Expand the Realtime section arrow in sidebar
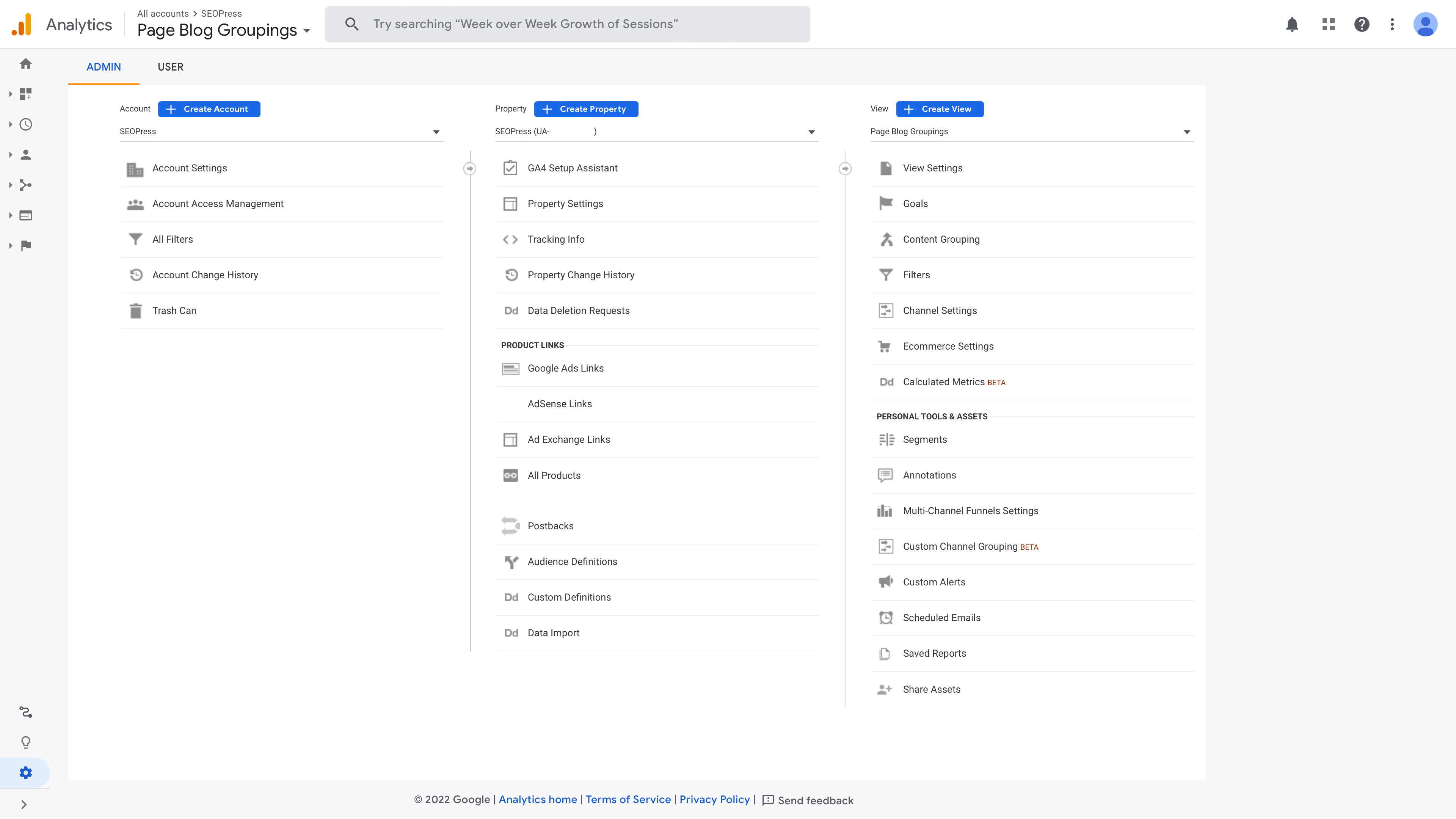1456x819 pixels. 10,124
